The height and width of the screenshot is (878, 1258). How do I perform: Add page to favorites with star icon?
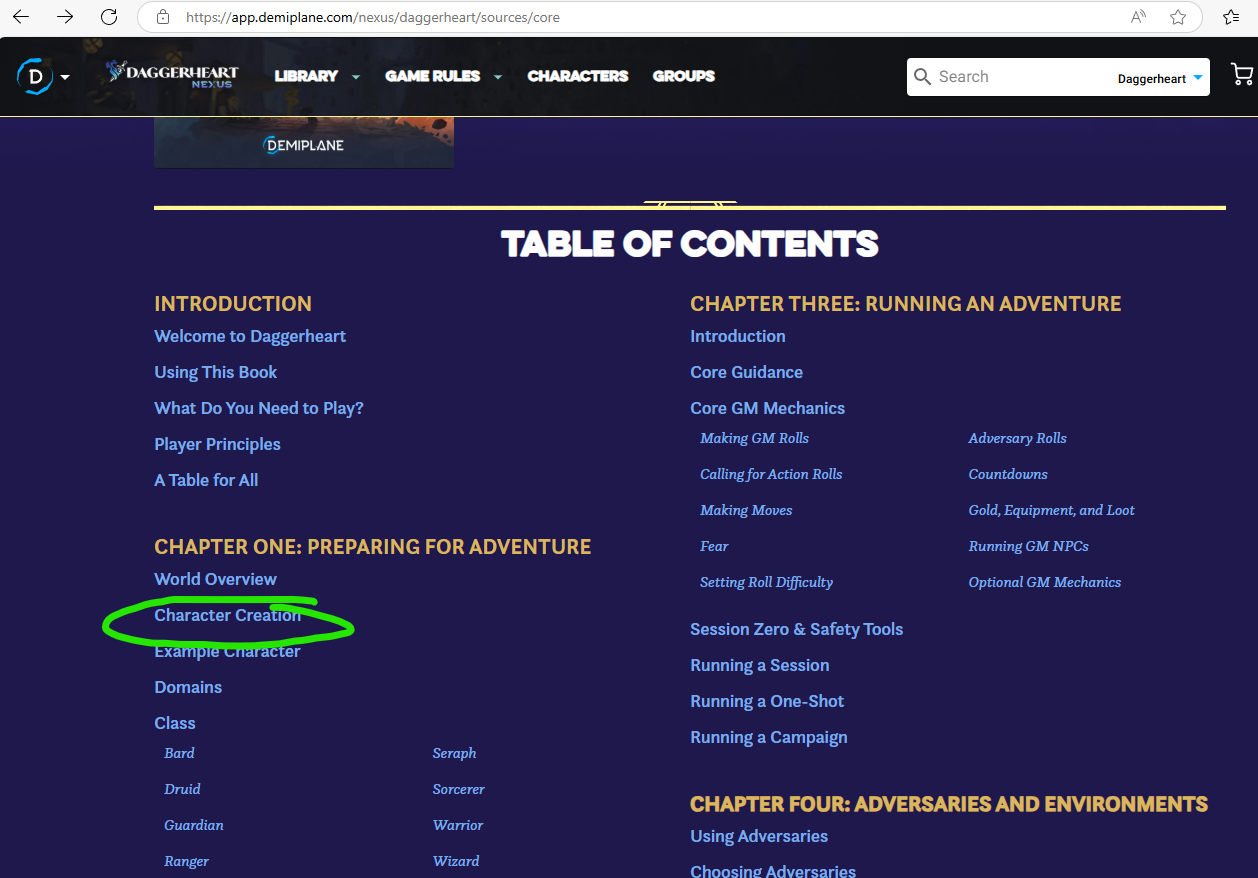[1178, 17]
